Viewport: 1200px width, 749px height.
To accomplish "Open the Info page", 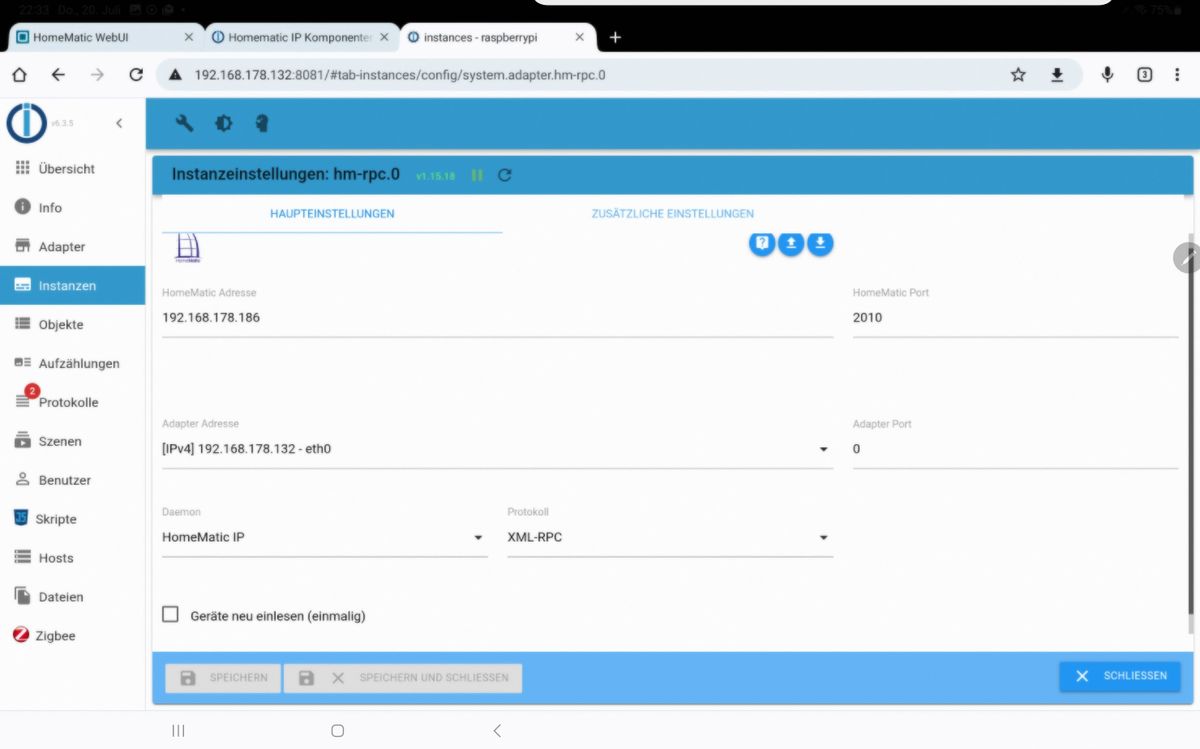I will (x=72, y=208).
